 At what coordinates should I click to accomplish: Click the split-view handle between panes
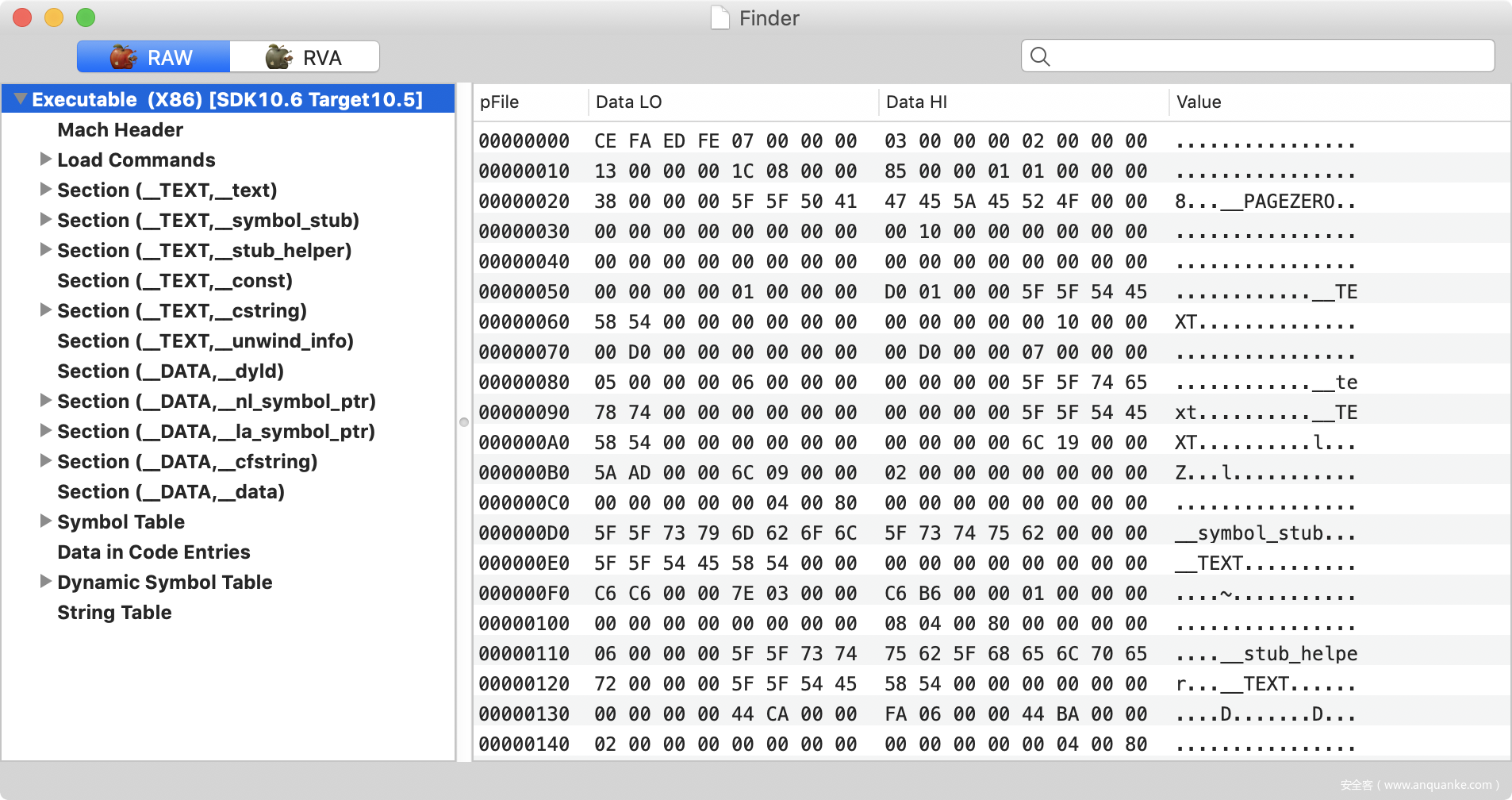coord(464,422)
